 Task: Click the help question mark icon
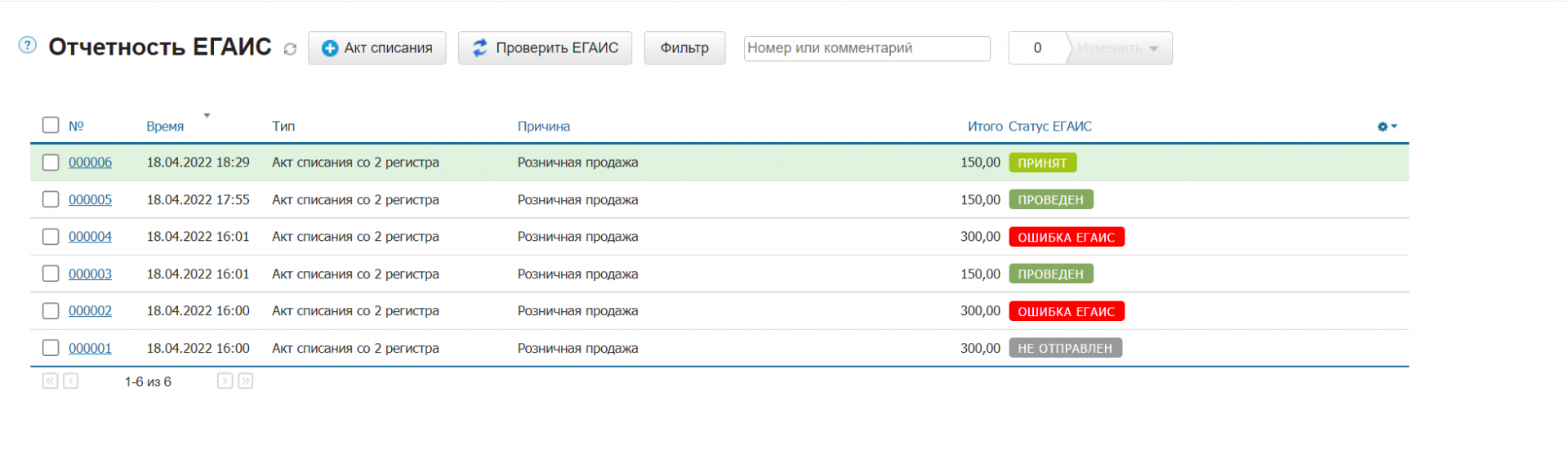click(x=28, y=45)
